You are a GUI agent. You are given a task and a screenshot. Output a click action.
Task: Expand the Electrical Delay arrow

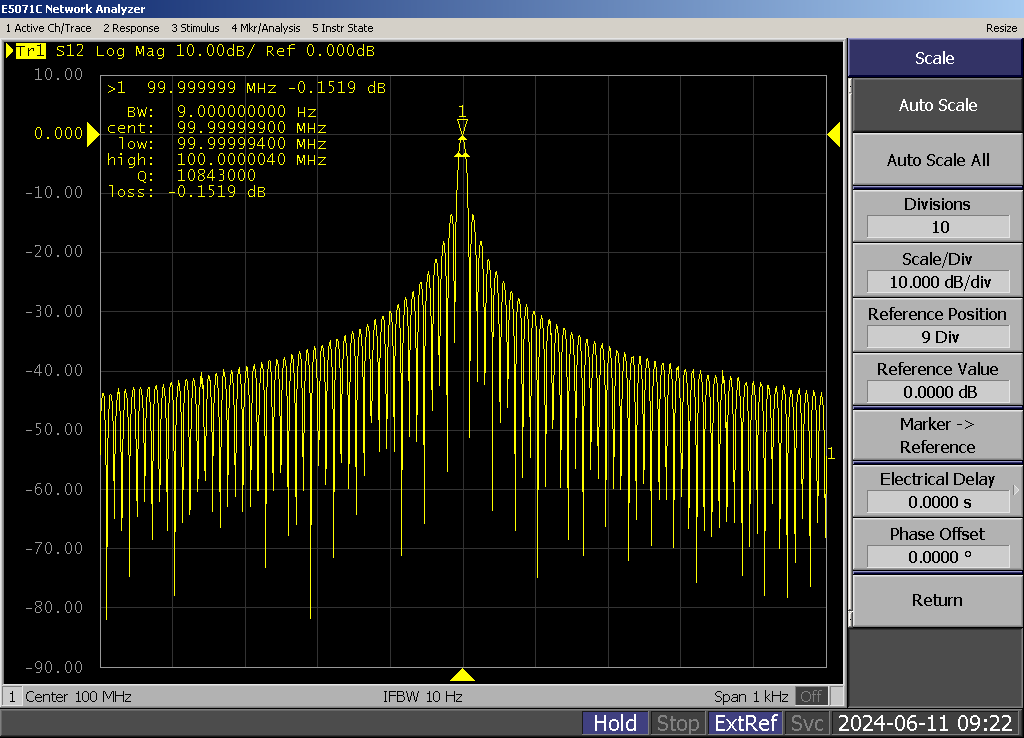(x=1017, y=490)
